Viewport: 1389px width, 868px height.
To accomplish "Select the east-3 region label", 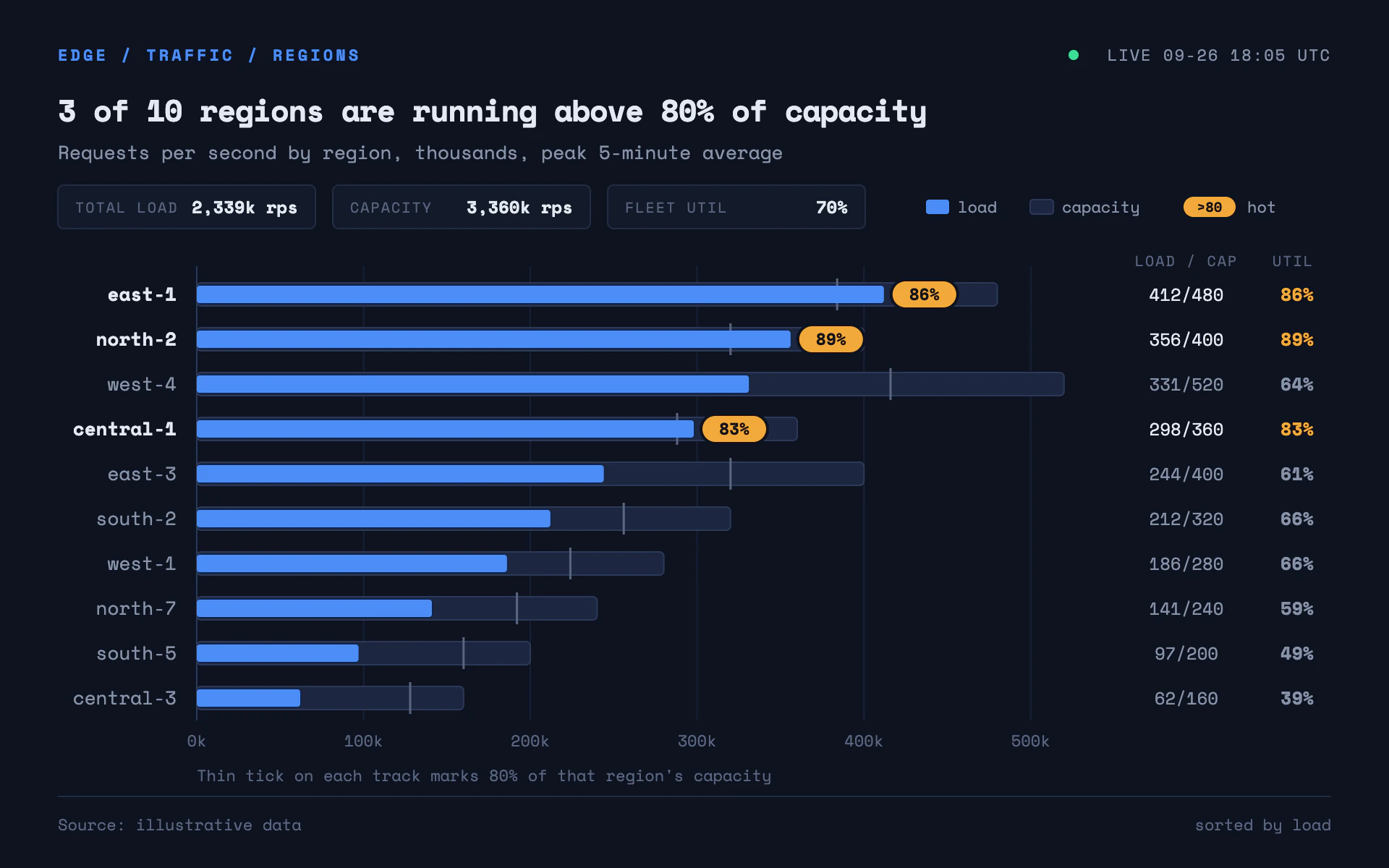I will pos(142,474).
